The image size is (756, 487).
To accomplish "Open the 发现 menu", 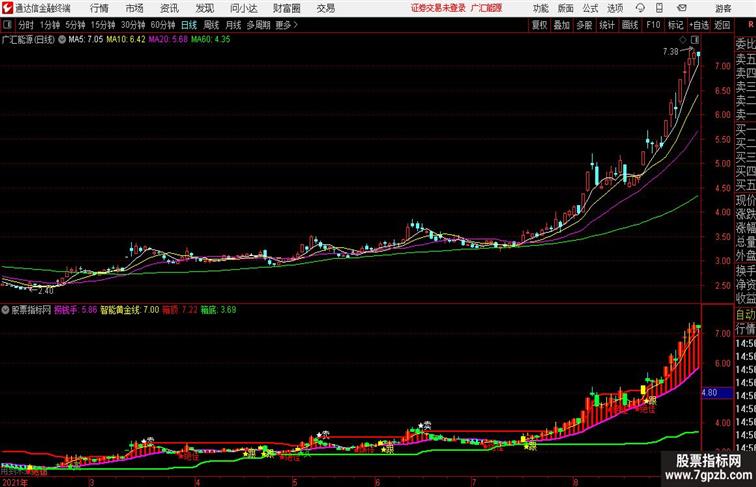I will point(204,8).
